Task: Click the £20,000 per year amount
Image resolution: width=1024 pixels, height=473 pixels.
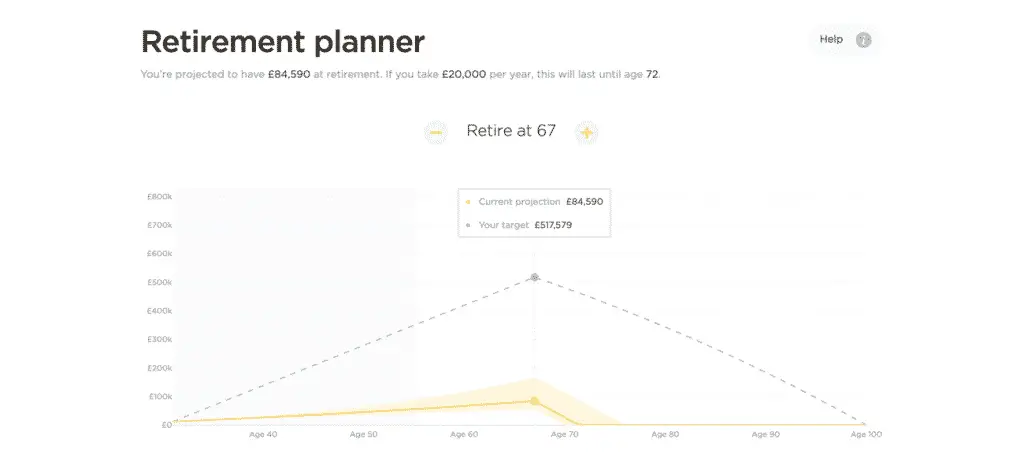Action: 464,74
